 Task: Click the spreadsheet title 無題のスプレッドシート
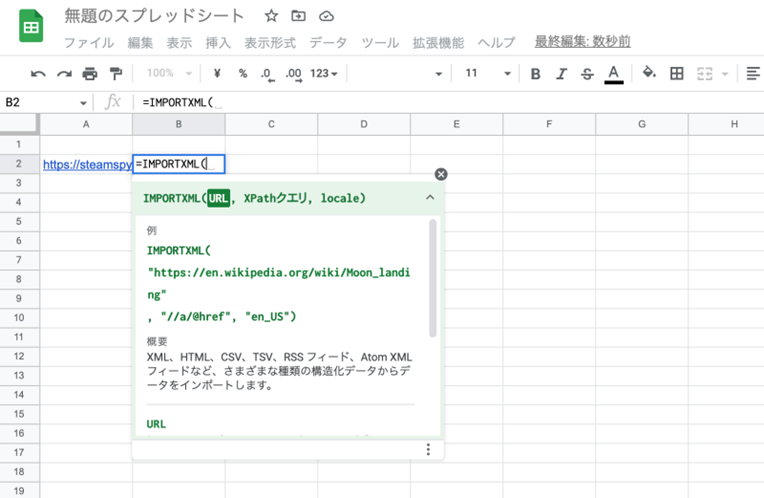[x=154, y=16]
